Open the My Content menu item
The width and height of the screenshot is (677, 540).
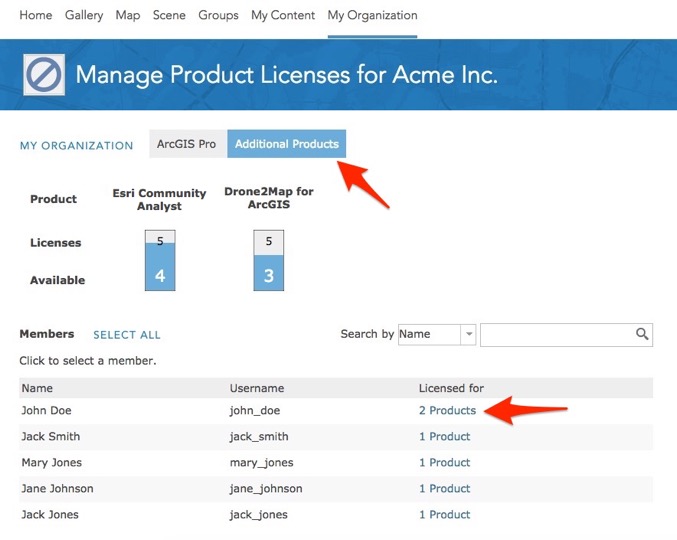283,15
